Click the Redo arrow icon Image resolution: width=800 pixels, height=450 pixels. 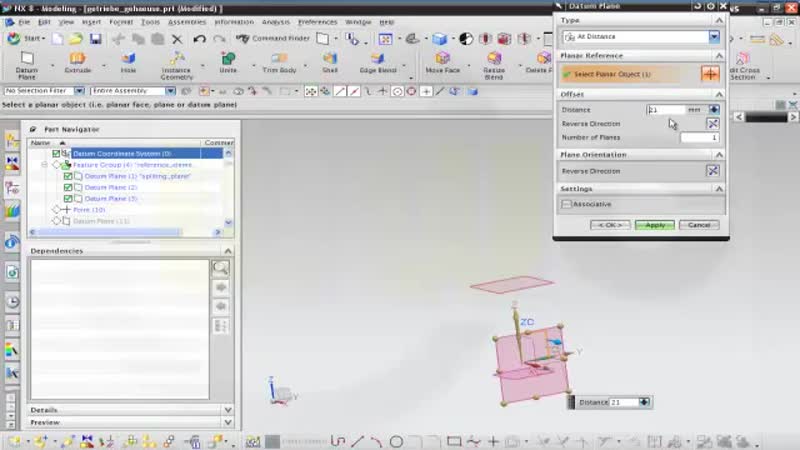(219, 39)
